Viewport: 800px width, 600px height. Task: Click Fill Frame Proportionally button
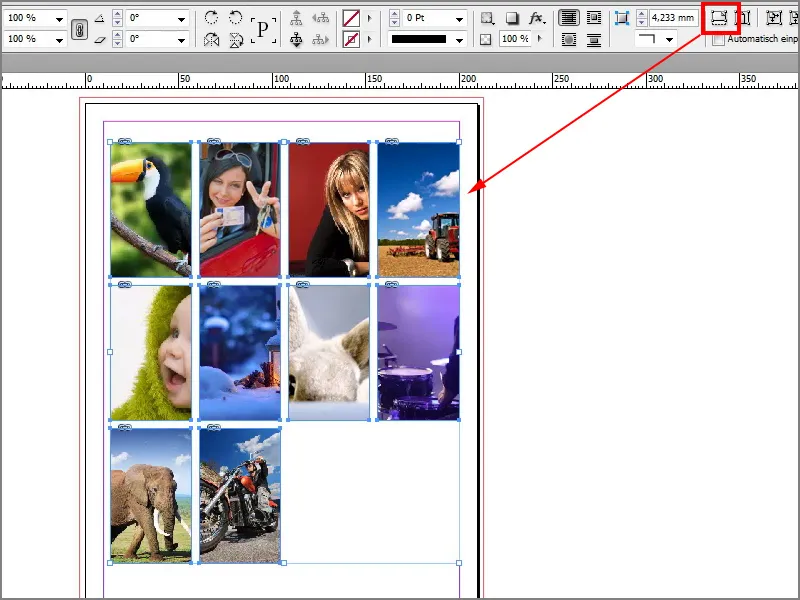click(719, 18)
